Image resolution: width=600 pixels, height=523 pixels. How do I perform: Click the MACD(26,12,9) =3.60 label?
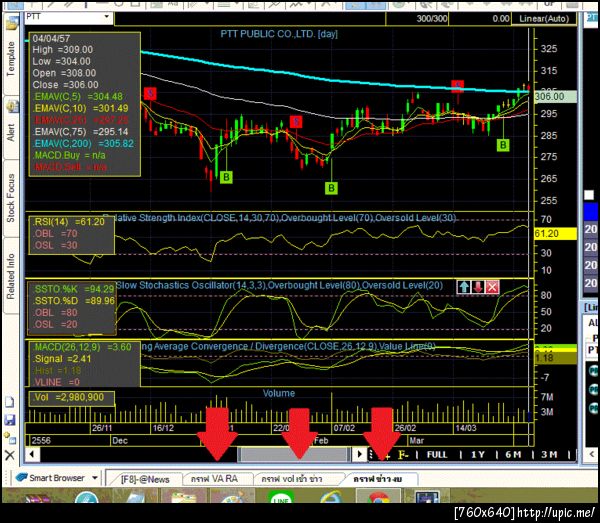[x=82, y=347]
